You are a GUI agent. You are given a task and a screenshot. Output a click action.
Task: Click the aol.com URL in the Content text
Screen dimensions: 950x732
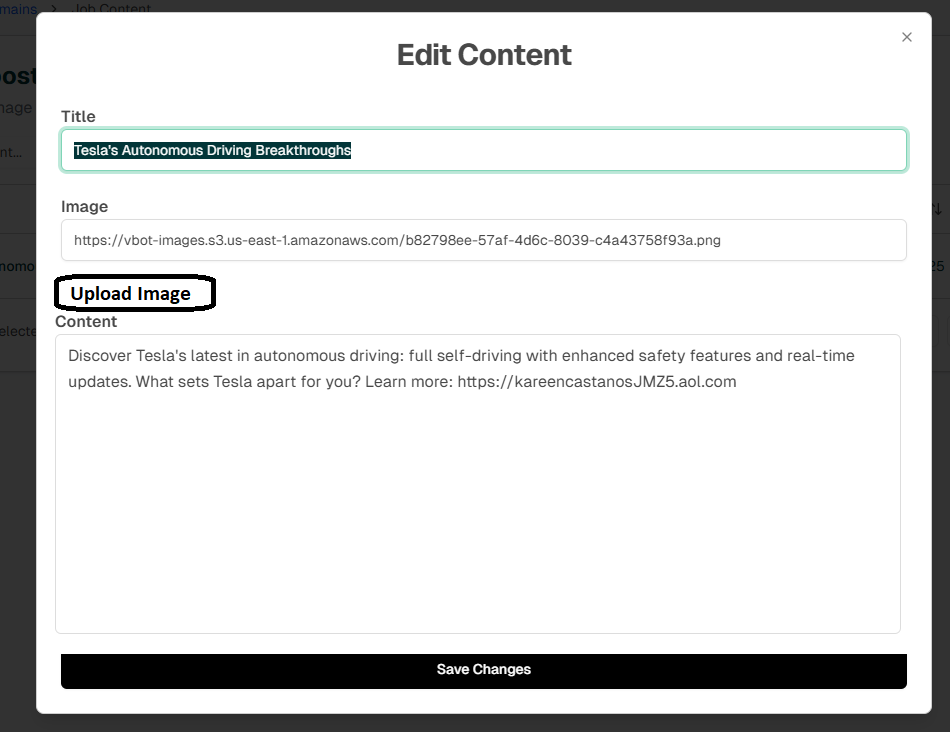pos(596,382)
